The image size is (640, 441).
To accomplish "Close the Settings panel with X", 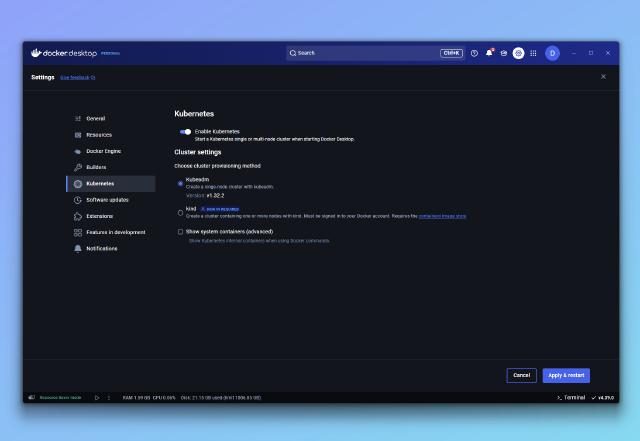I will [x=603, y=77].
